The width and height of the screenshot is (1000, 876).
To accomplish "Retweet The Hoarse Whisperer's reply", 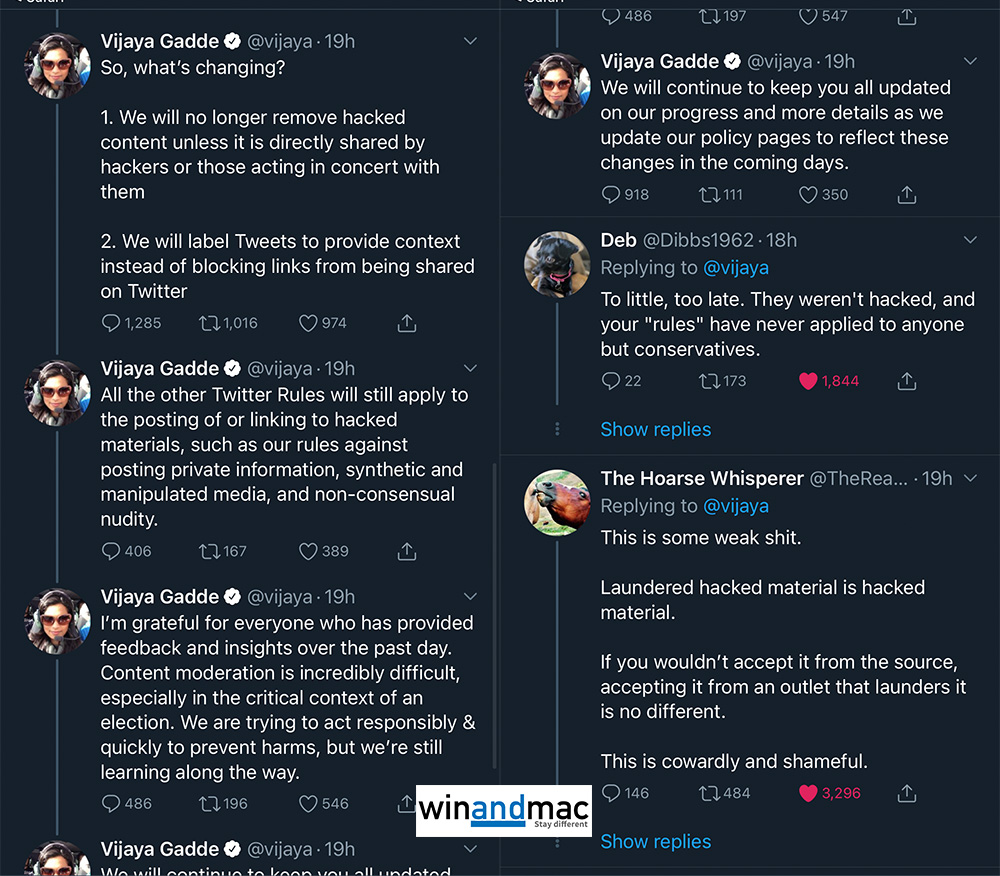I will [x=709, y=793].
